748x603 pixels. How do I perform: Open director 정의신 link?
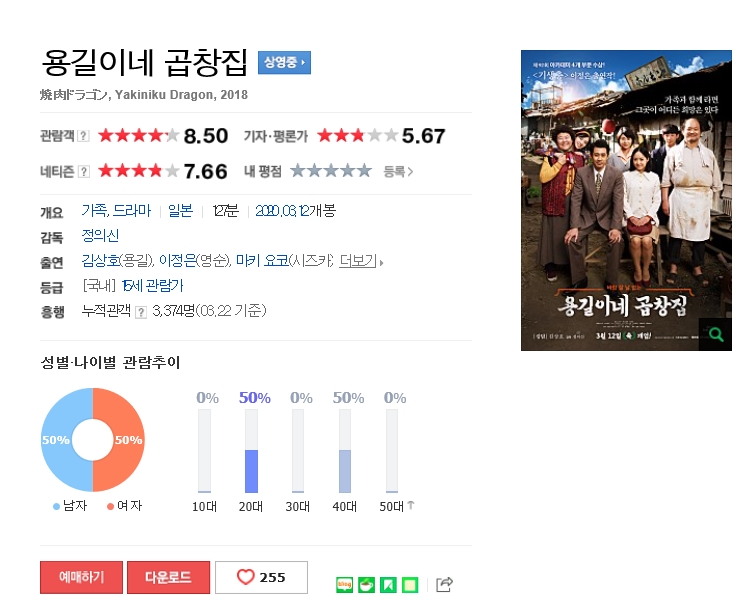[100, 236]
